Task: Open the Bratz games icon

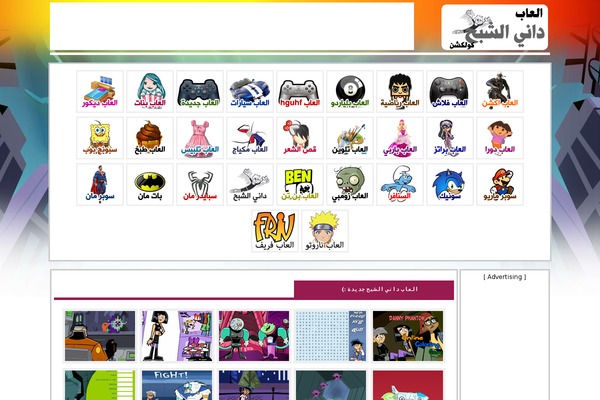Action: 450,138
